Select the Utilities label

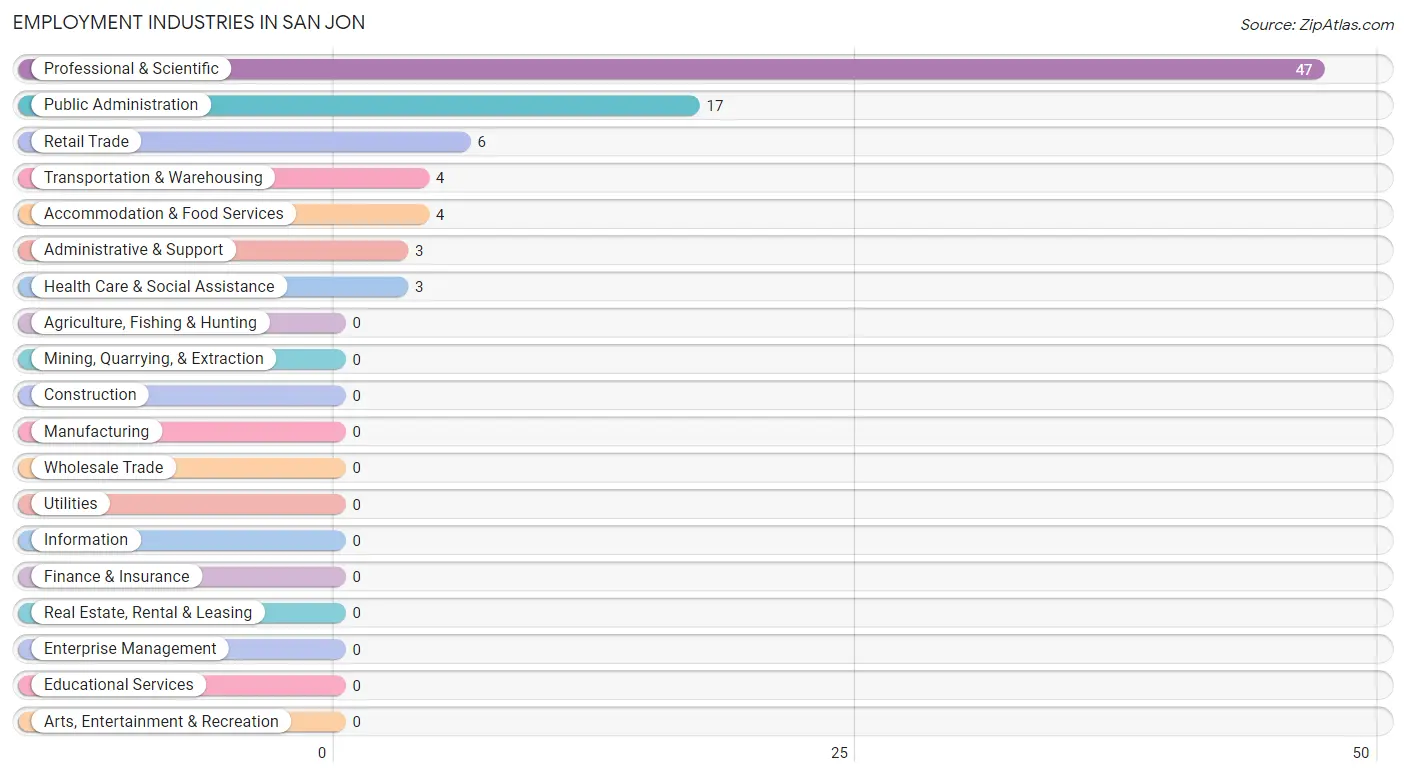[71, 504]
